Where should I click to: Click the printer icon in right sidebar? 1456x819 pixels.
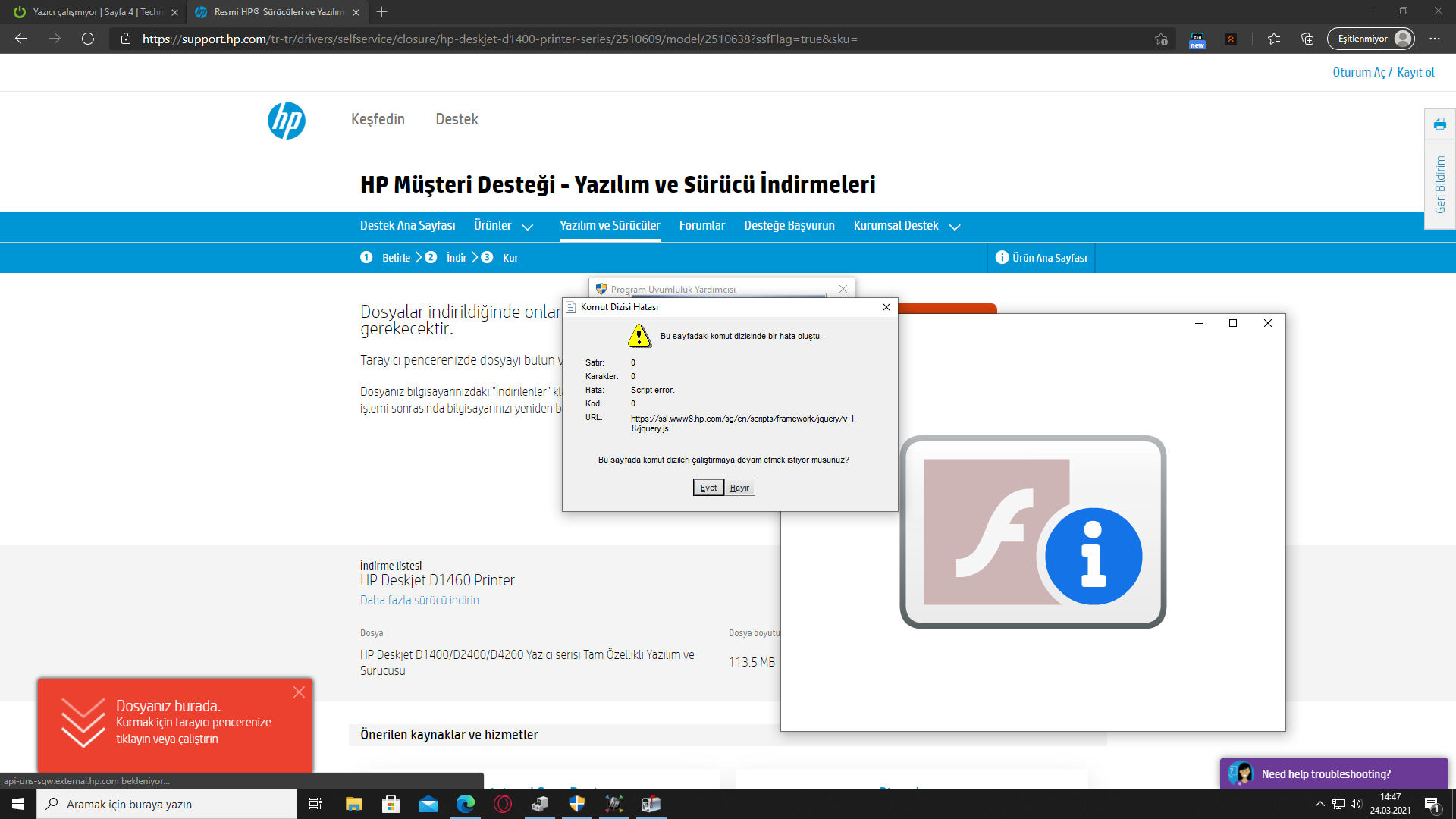pos(1439,124)
